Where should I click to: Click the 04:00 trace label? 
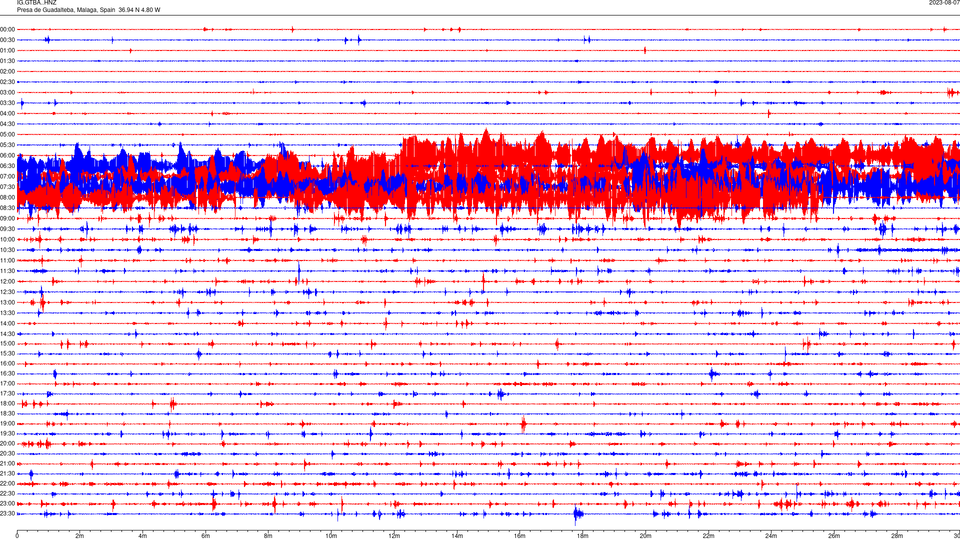point(7,113)
